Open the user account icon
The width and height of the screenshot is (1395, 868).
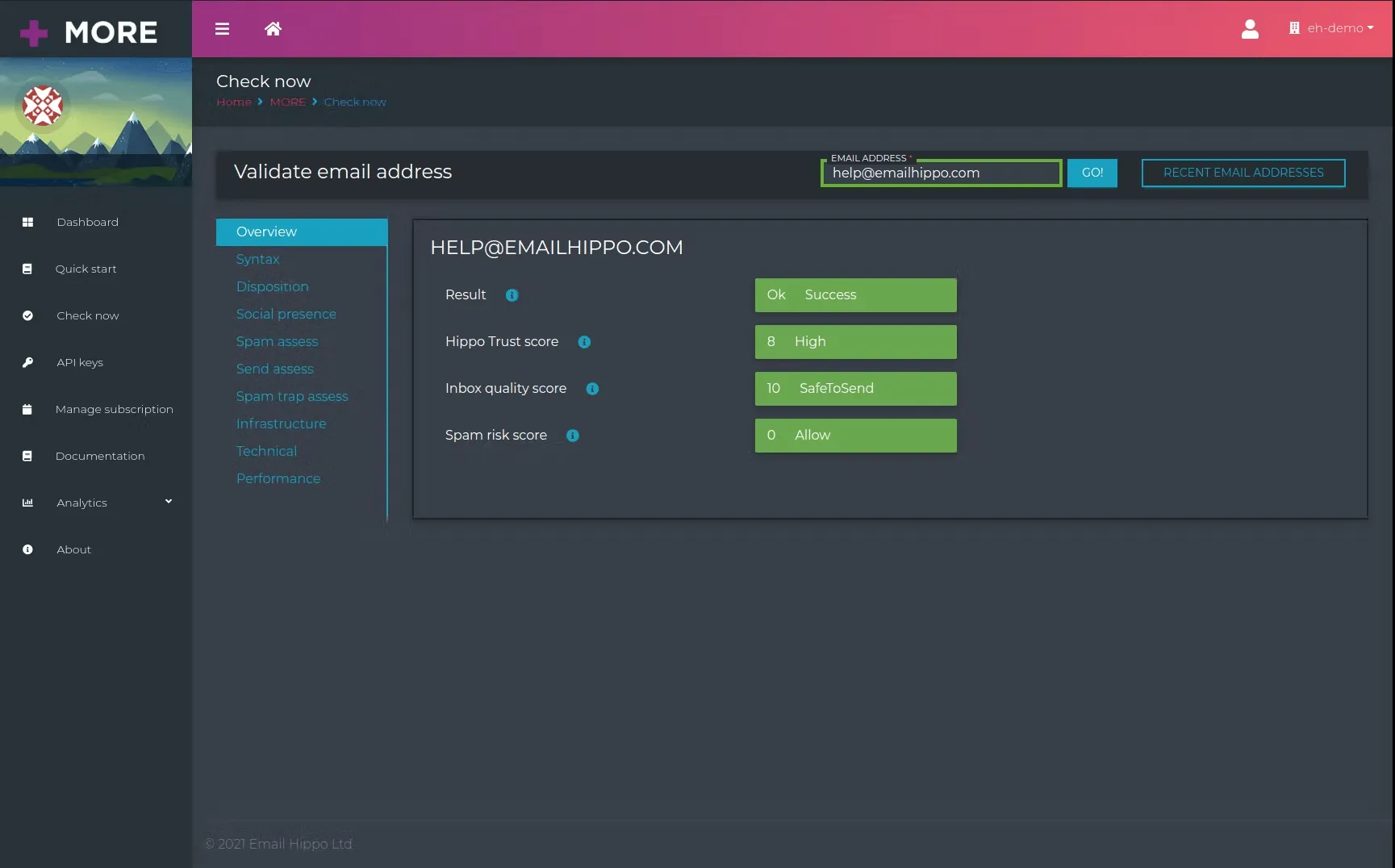[1249, 29]
